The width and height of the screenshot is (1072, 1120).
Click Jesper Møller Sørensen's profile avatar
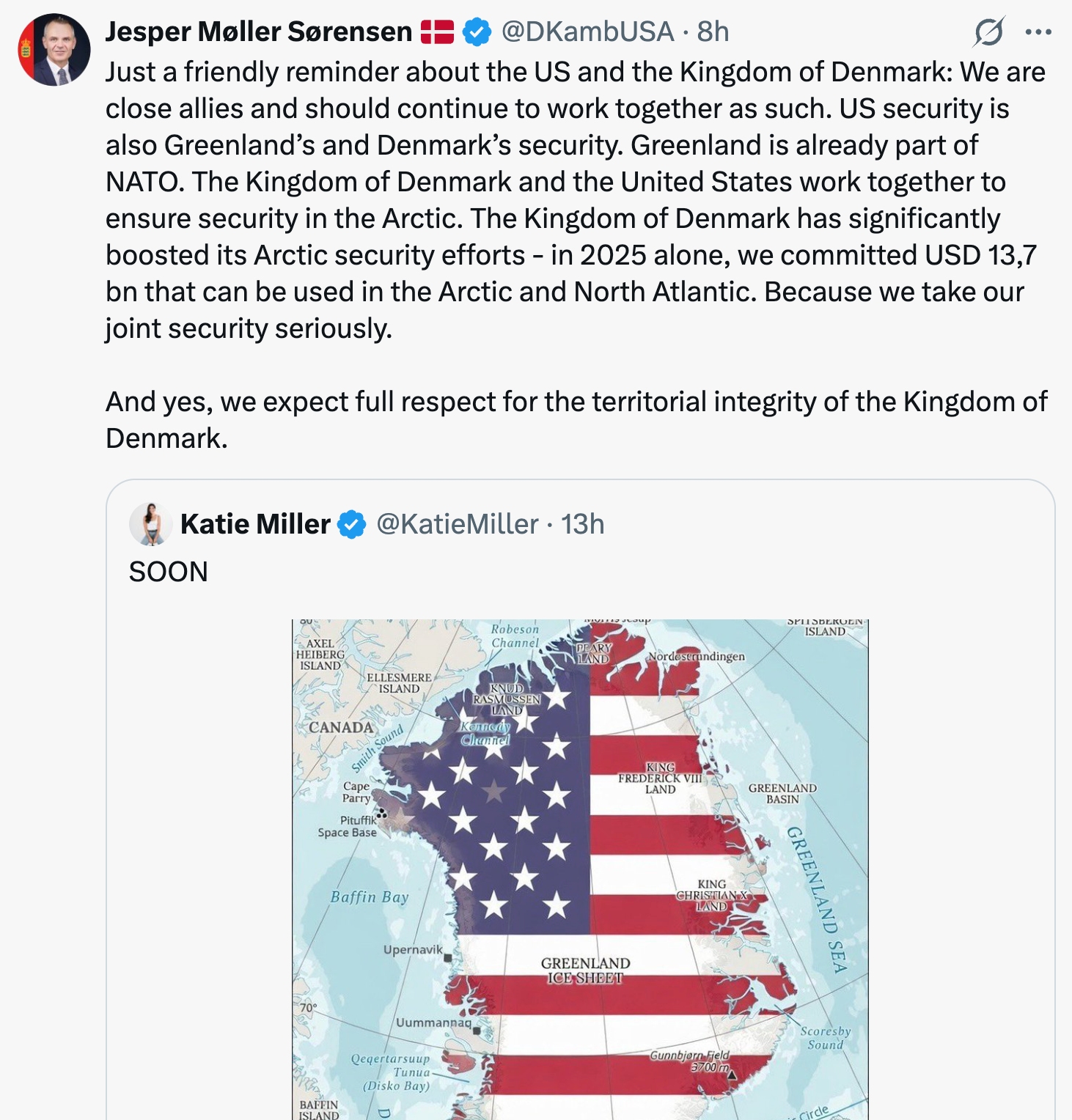54,50
